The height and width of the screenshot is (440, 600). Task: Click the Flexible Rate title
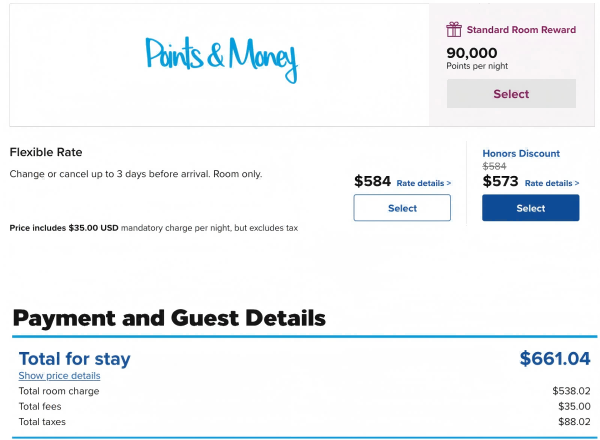point(46,152)
